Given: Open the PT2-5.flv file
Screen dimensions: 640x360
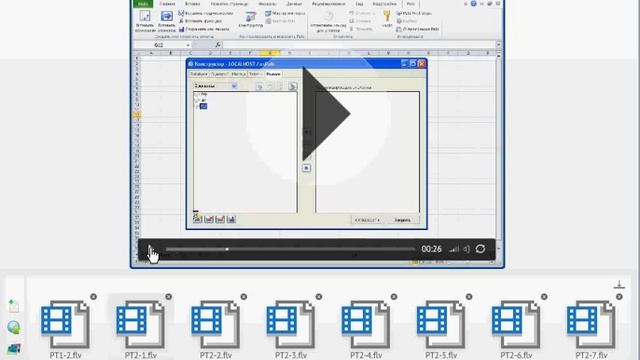Looking at the screenshot, I should click(441, 329).
